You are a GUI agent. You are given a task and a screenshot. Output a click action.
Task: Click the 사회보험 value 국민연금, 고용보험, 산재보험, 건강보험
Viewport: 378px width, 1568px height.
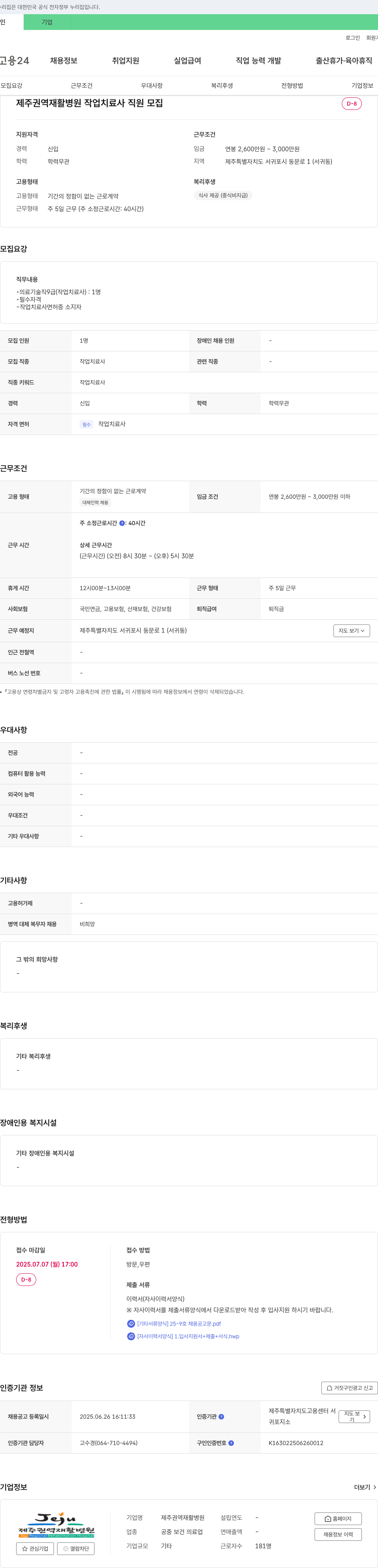(125, 609)
